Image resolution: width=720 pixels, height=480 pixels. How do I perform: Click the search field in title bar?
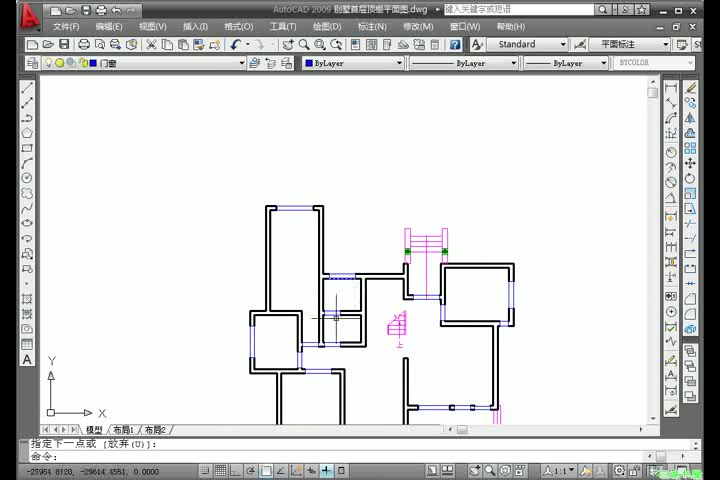coord(519,10)
